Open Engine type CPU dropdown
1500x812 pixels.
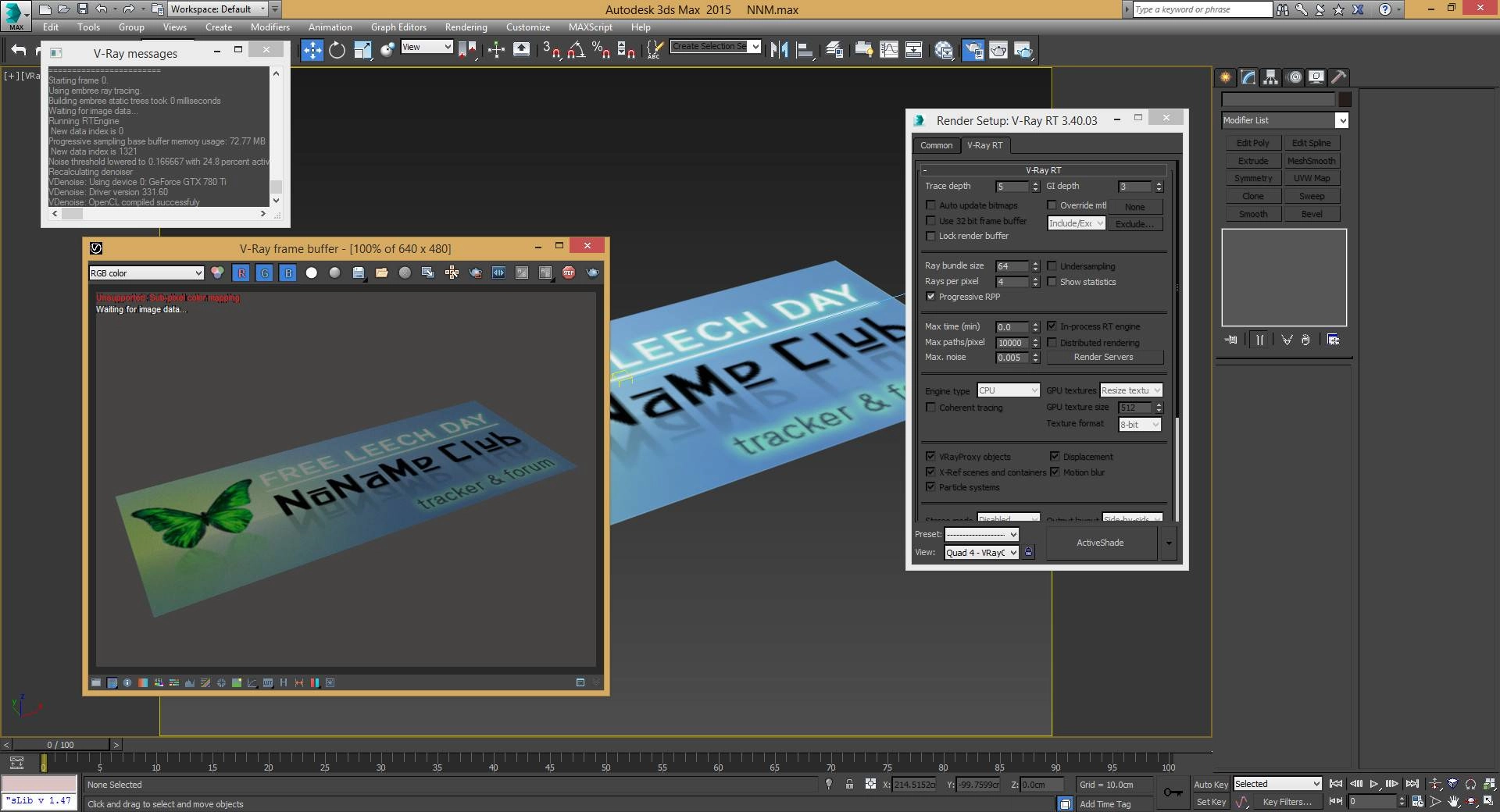click(1008, 390)
